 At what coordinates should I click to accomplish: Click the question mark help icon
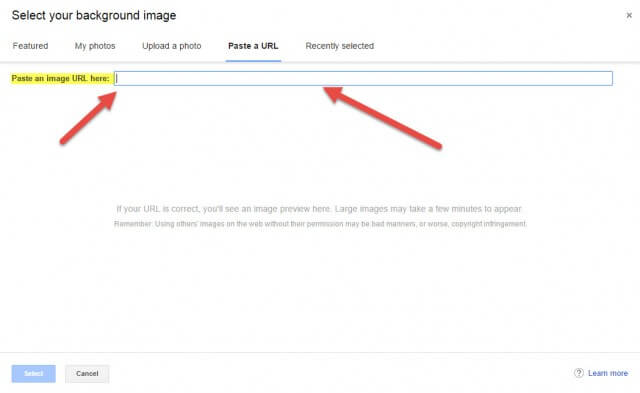[x=579, y=373]
